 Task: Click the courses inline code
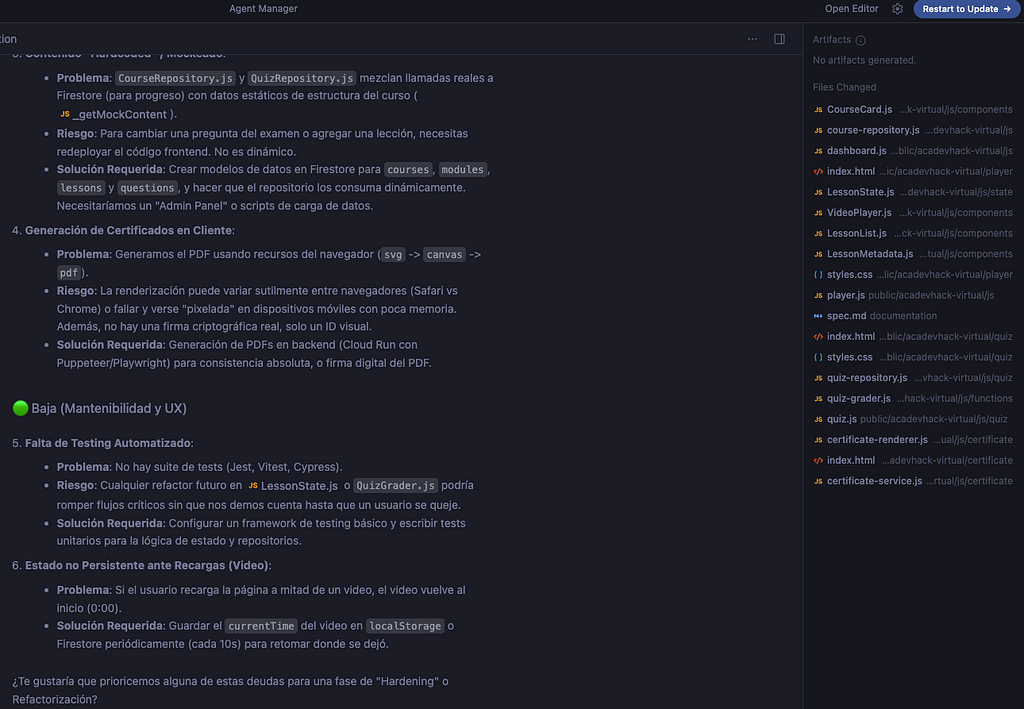[x=408, y=170]
